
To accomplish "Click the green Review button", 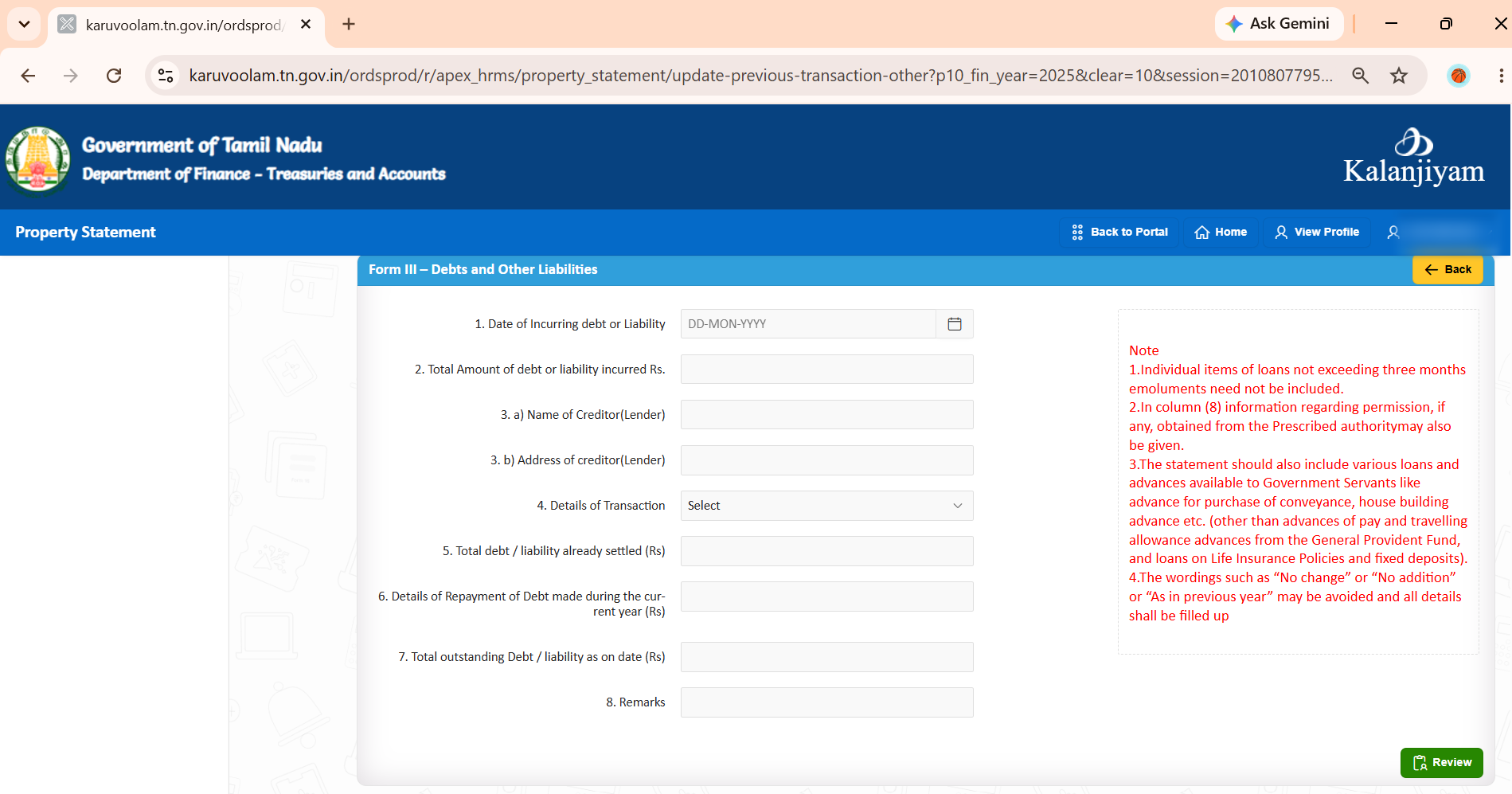I will point(1441,763).
